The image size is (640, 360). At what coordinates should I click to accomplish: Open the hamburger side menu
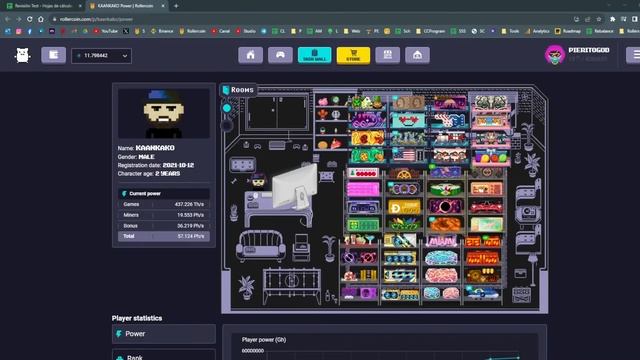pyautogui.click(x=635, y=55)
